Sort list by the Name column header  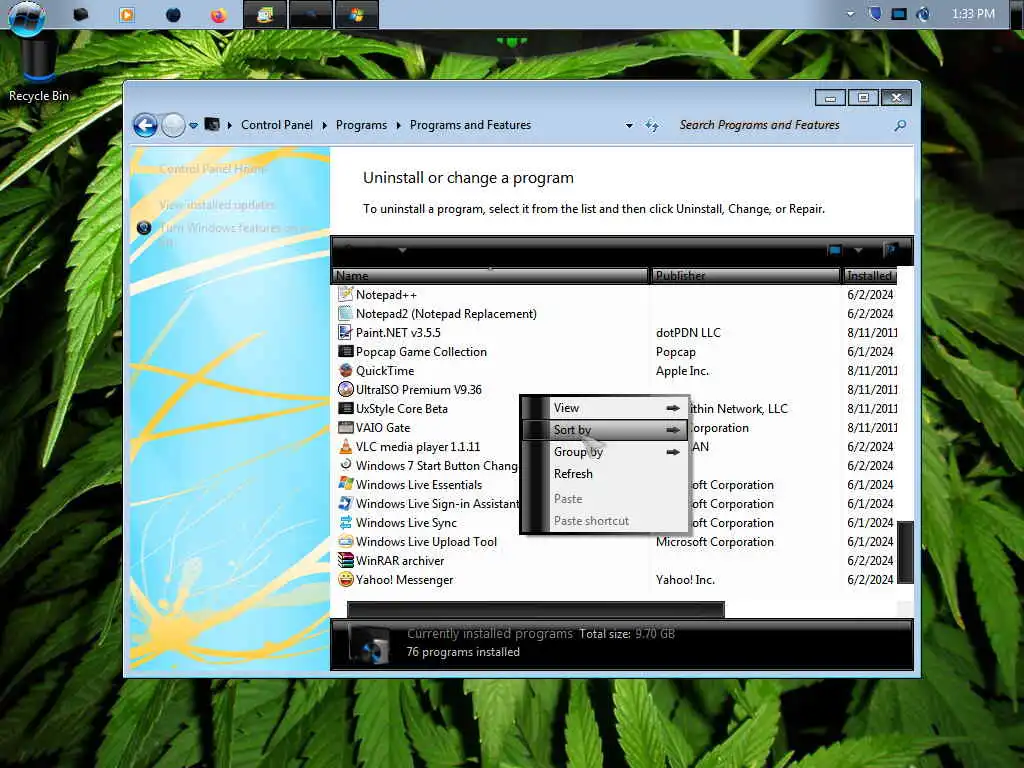click(490, 276)
